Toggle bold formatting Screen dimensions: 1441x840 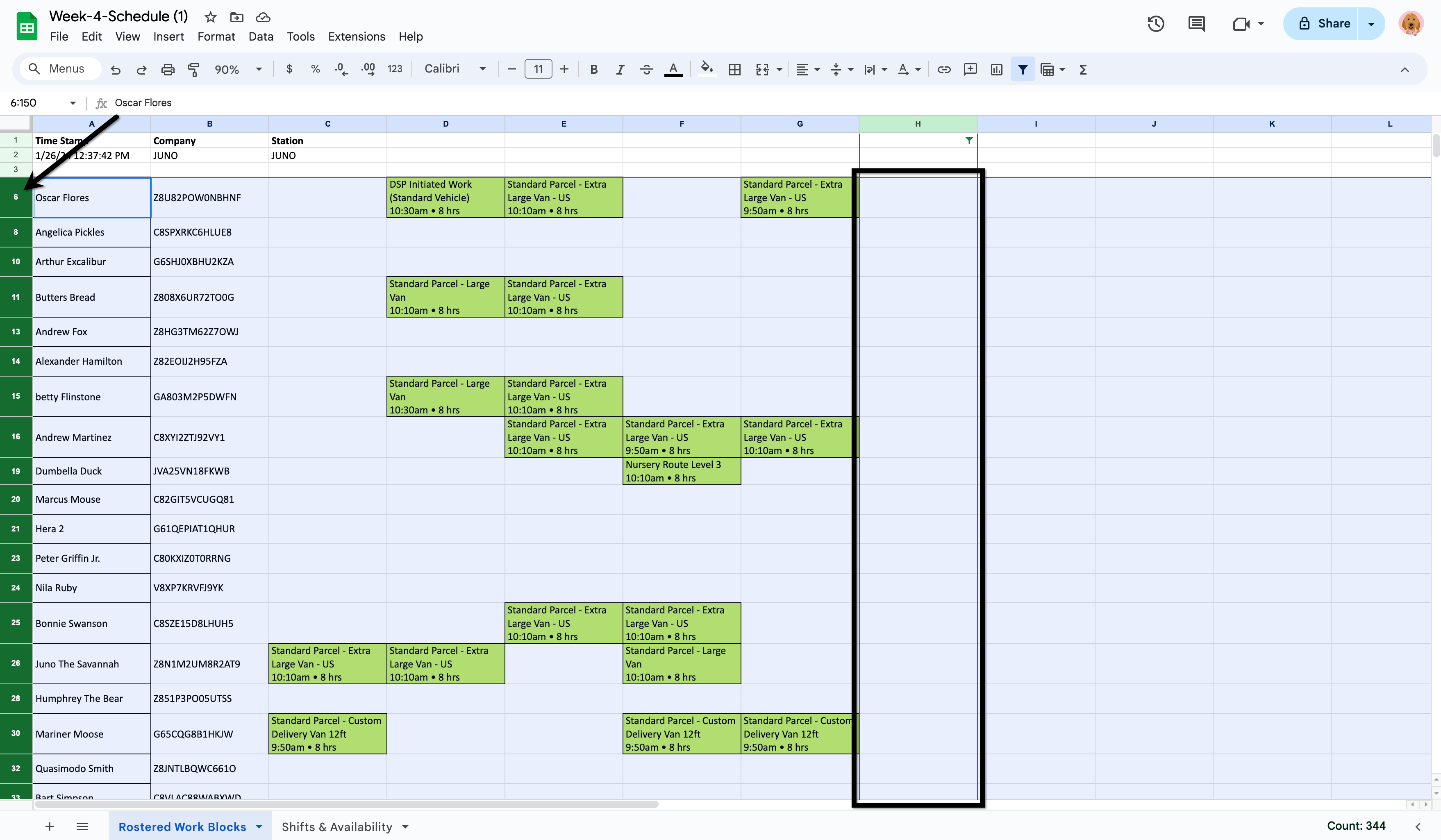tap(593, 69)
